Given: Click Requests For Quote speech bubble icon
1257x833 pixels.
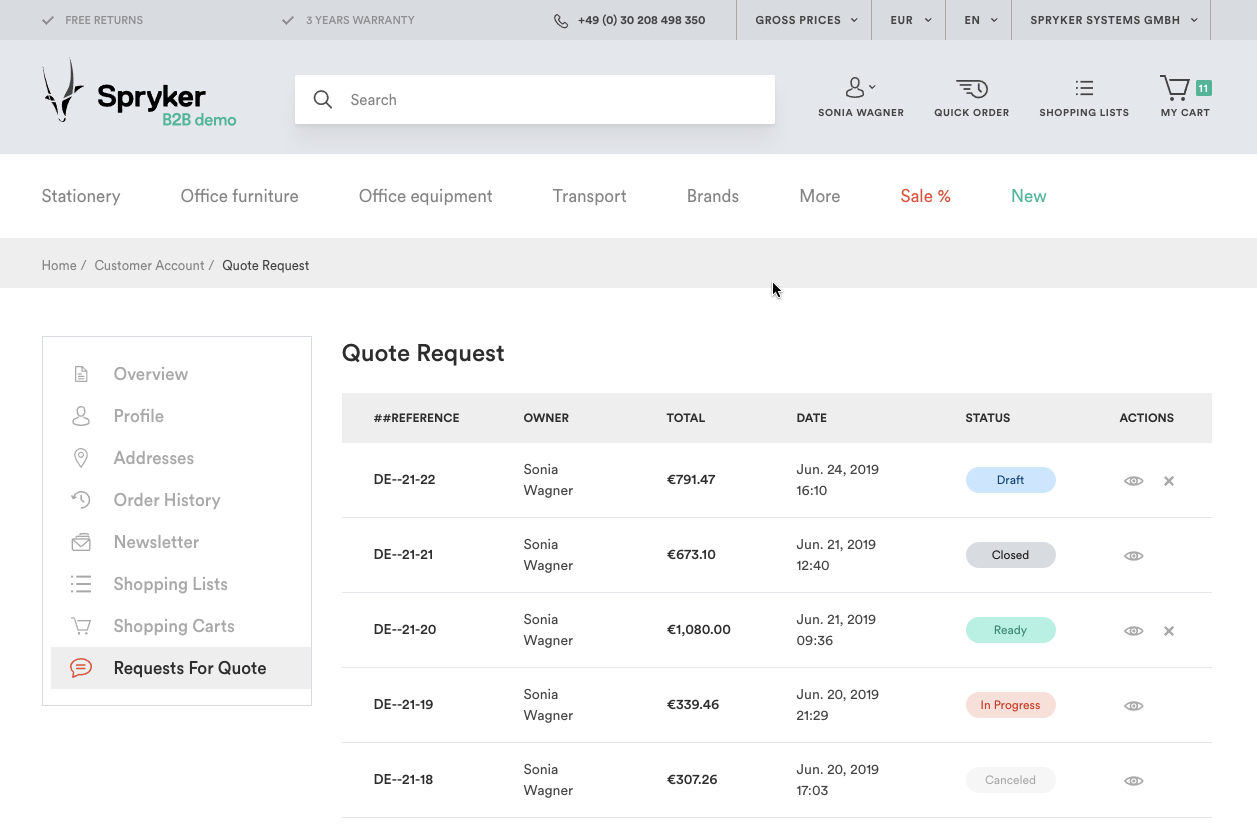Looking at the screenshot, I should [81, 668].
